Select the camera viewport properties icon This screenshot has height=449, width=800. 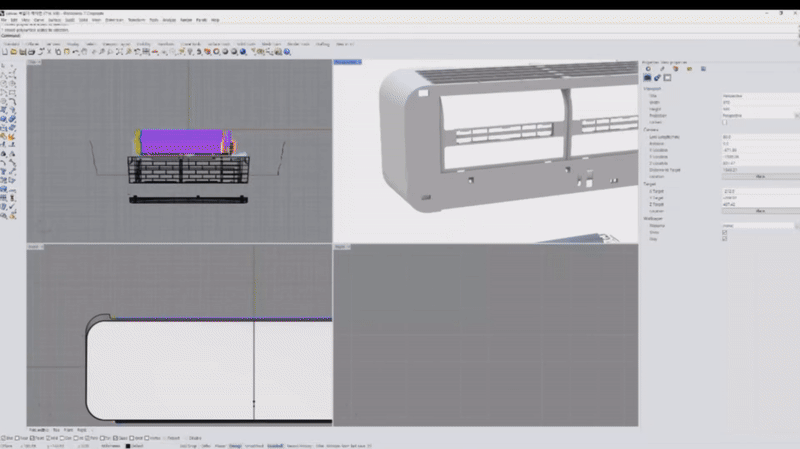click(647, 77)
